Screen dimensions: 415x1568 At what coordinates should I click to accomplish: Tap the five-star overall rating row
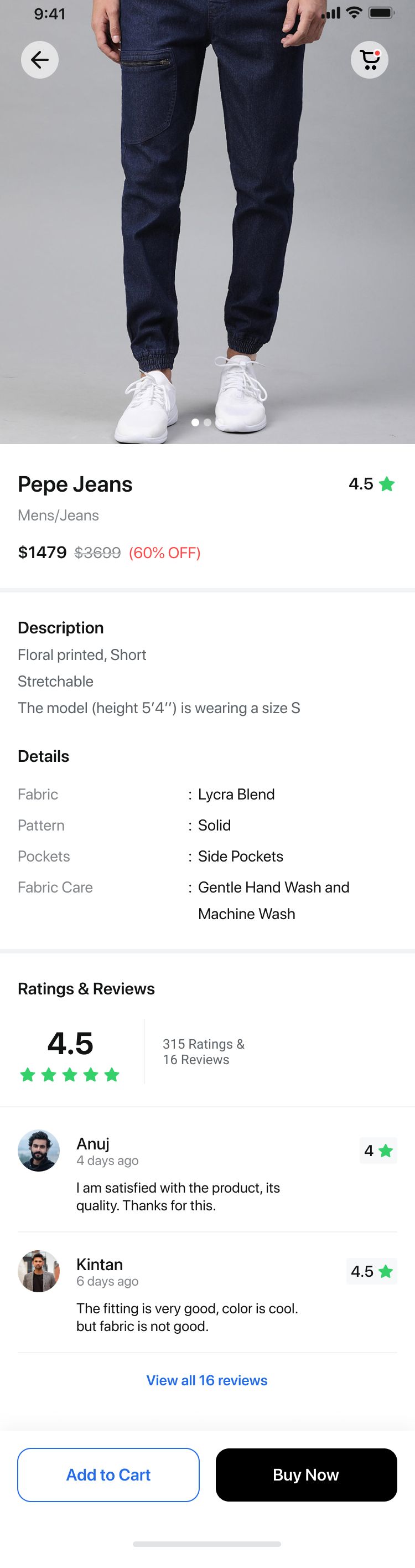tap(69, 1075)
